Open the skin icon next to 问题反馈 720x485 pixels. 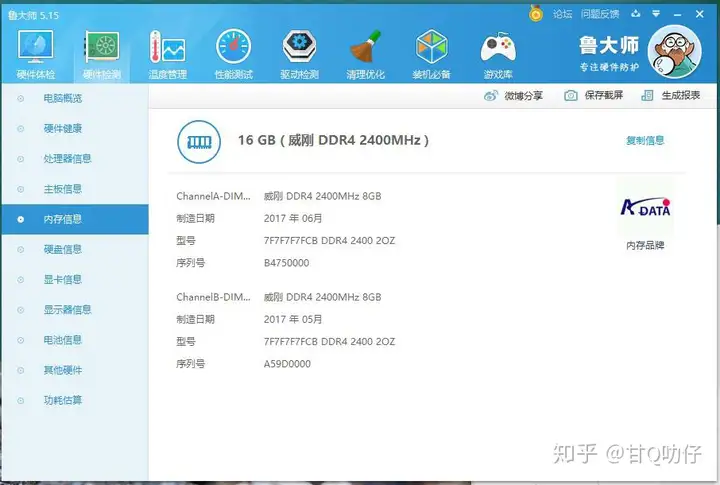pyautogui.click(x=636, y=14)
